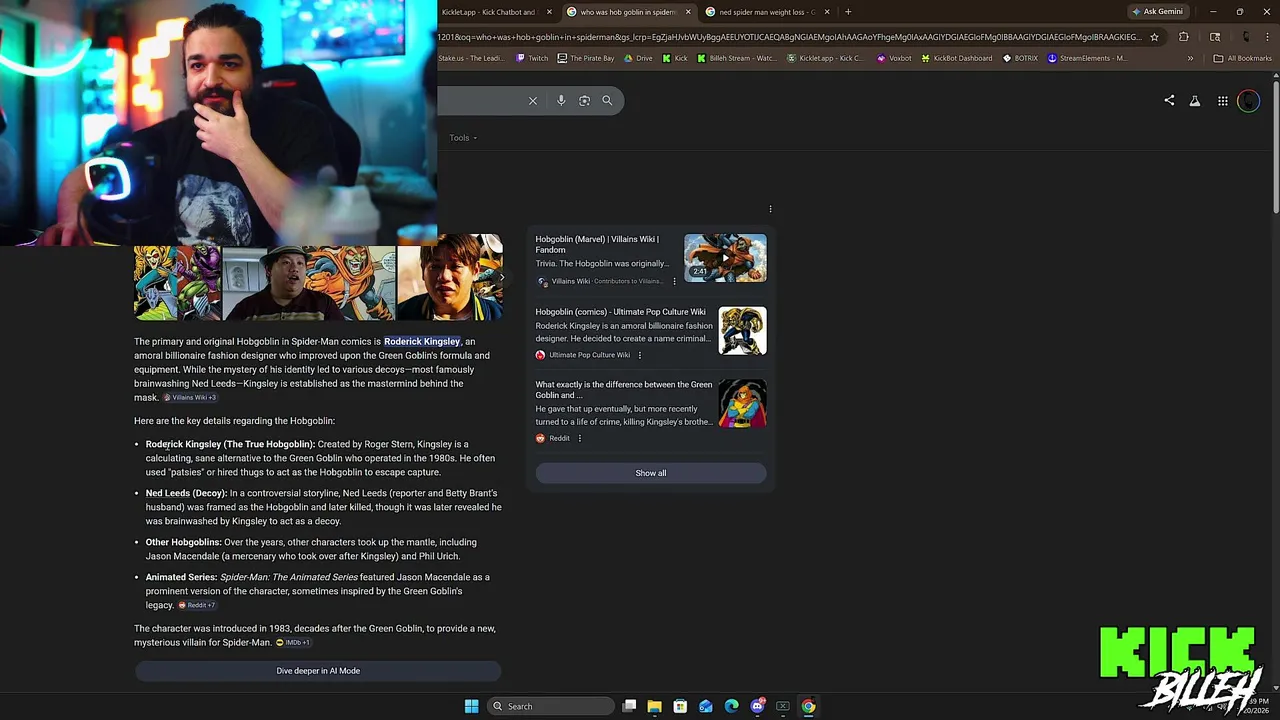Open the Reddit +7 source chip
The height and width of the screenshot is (720, 1280).
196,605
